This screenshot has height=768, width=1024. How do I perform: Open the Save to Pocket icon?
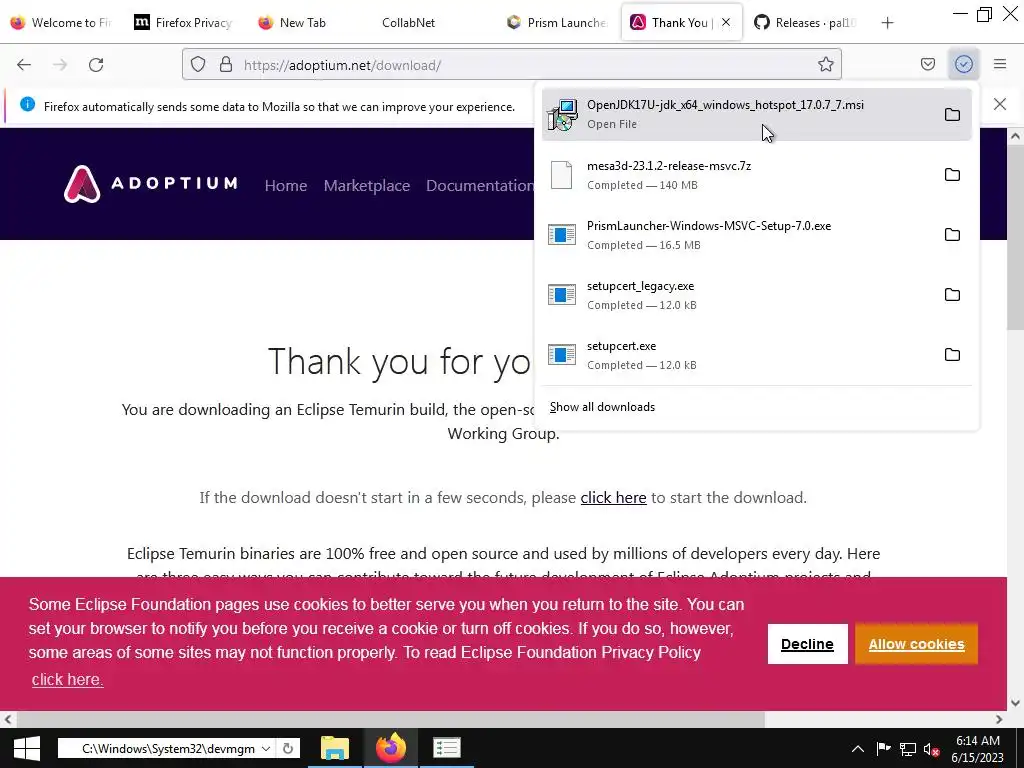928,64
